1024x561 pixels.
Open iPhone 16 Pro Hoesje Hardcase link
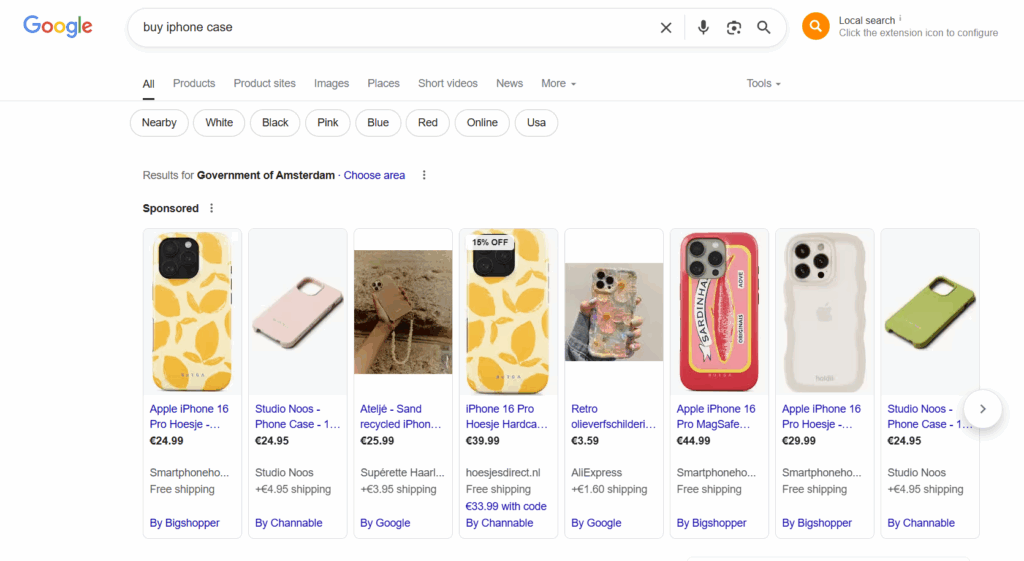(506, 417)
